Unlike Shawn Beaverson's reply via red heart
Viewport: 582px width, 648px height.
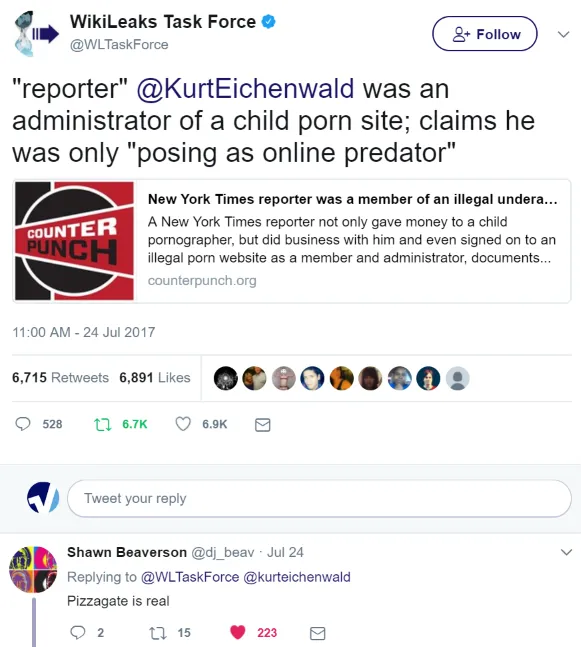coord(238,632)
